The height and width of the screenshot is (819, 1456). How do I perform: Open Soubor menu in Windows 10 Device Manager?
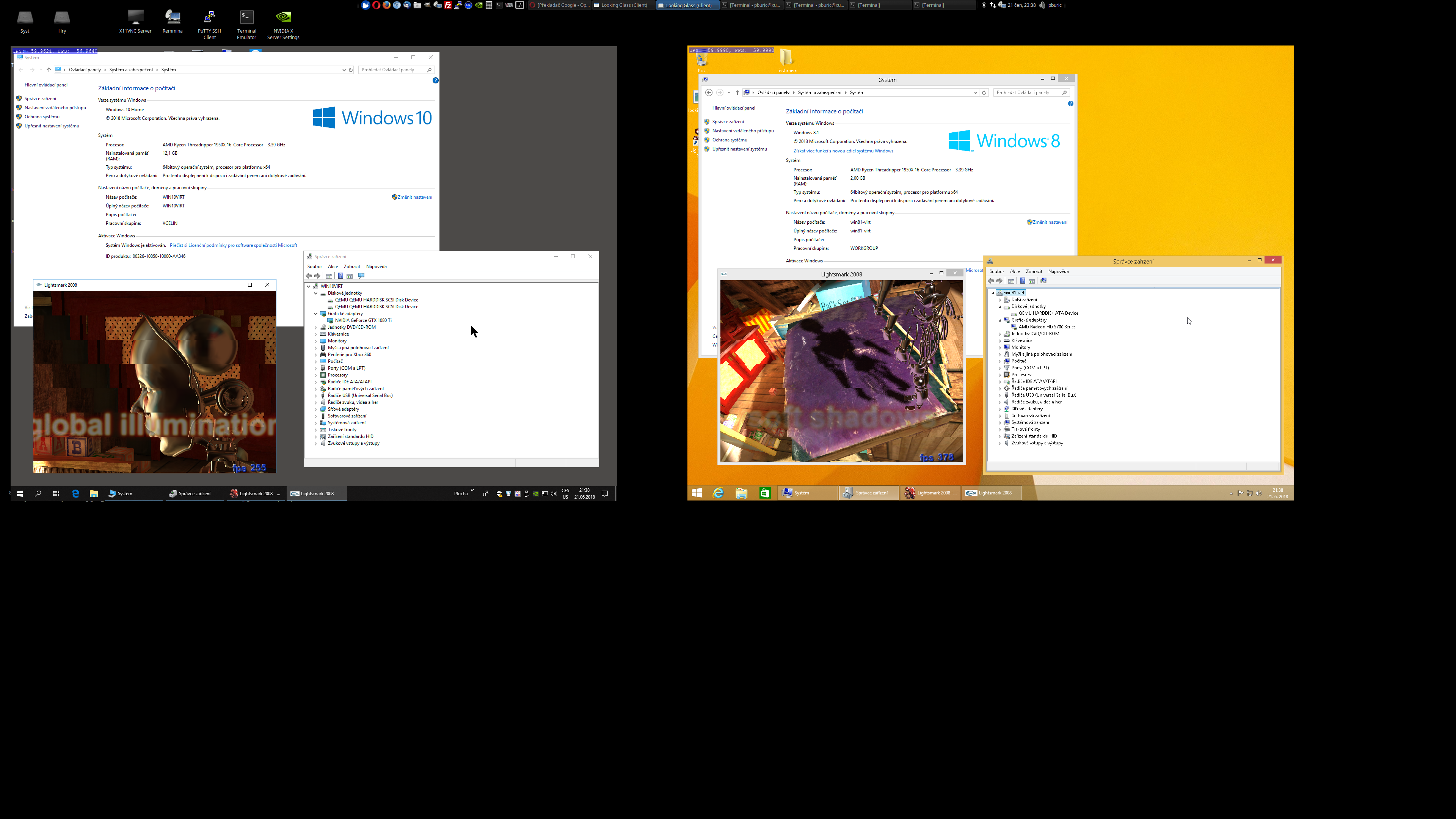tap(315, 267)
